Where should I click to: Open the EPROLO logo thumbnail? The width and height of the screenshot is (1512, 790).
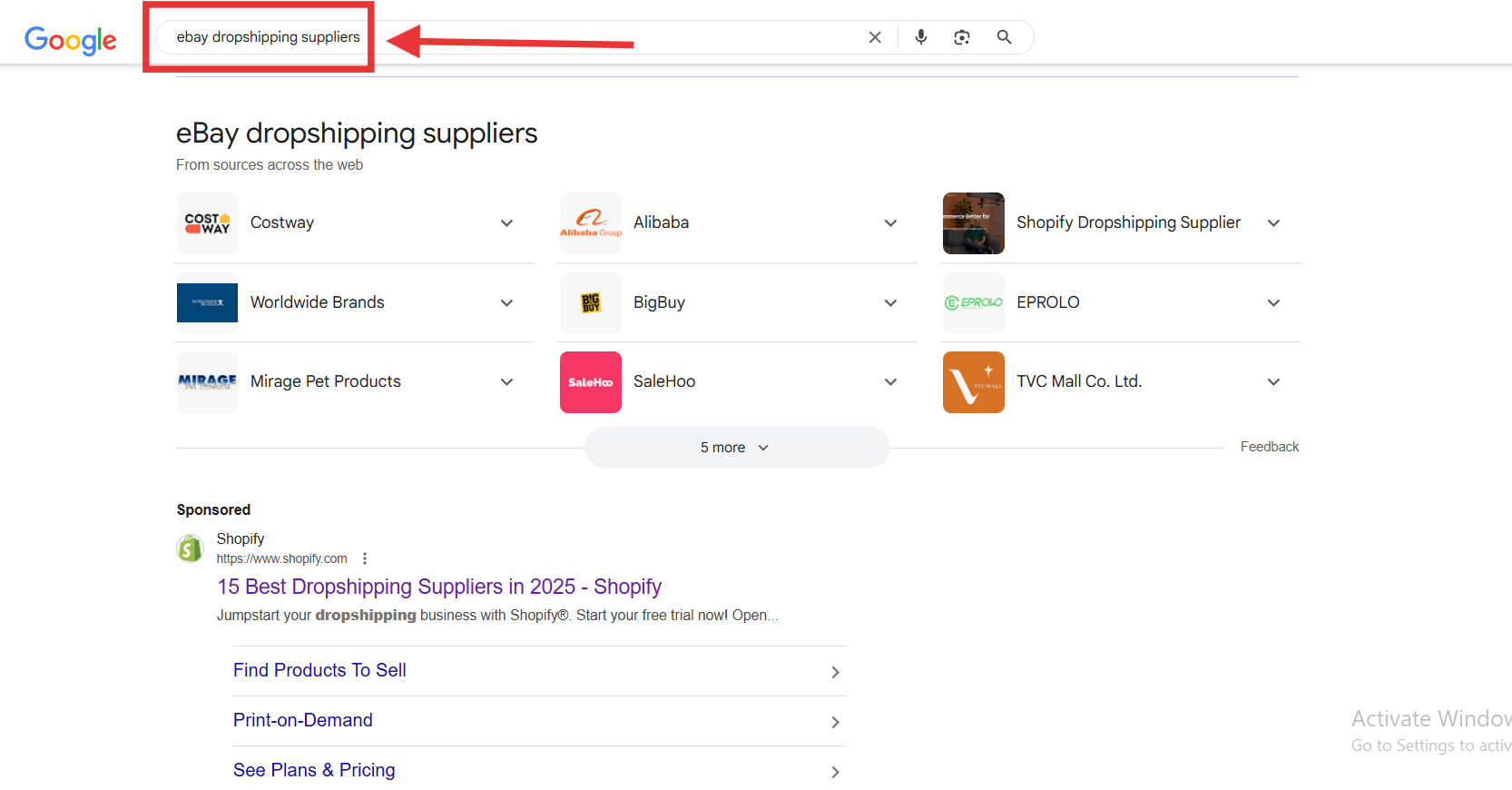tap(974, 302)
